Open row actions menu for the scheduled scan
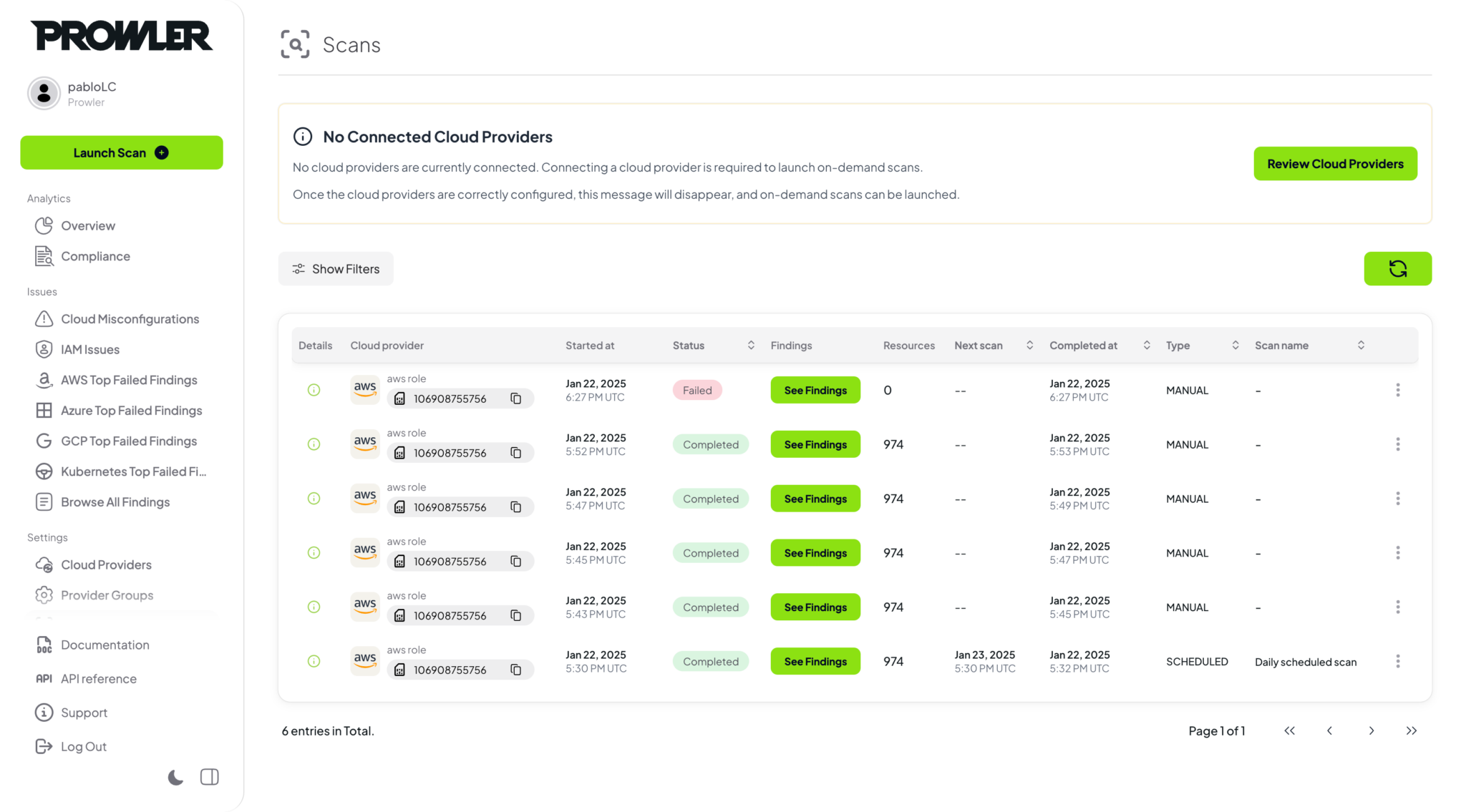 pyautogui.click(x=1397, y=661)
